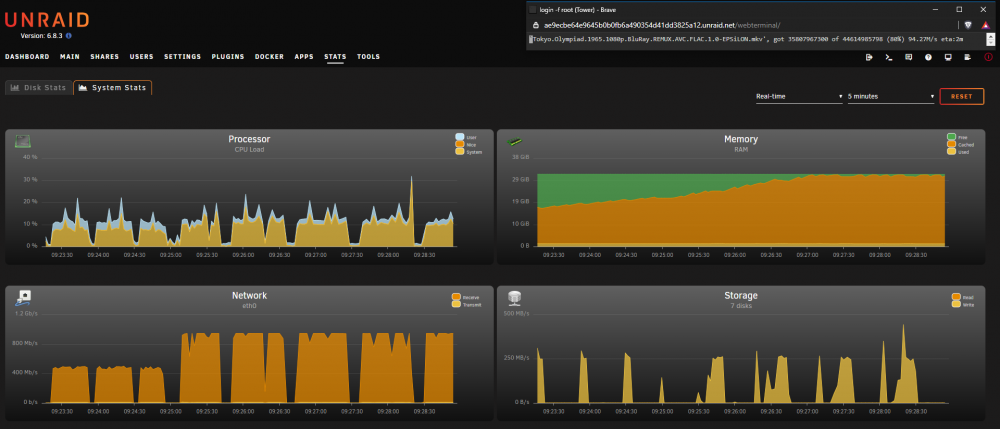Click the Brave Shields lion icon
Viewport: 1000px width, 429px height.
click(968, 25)
